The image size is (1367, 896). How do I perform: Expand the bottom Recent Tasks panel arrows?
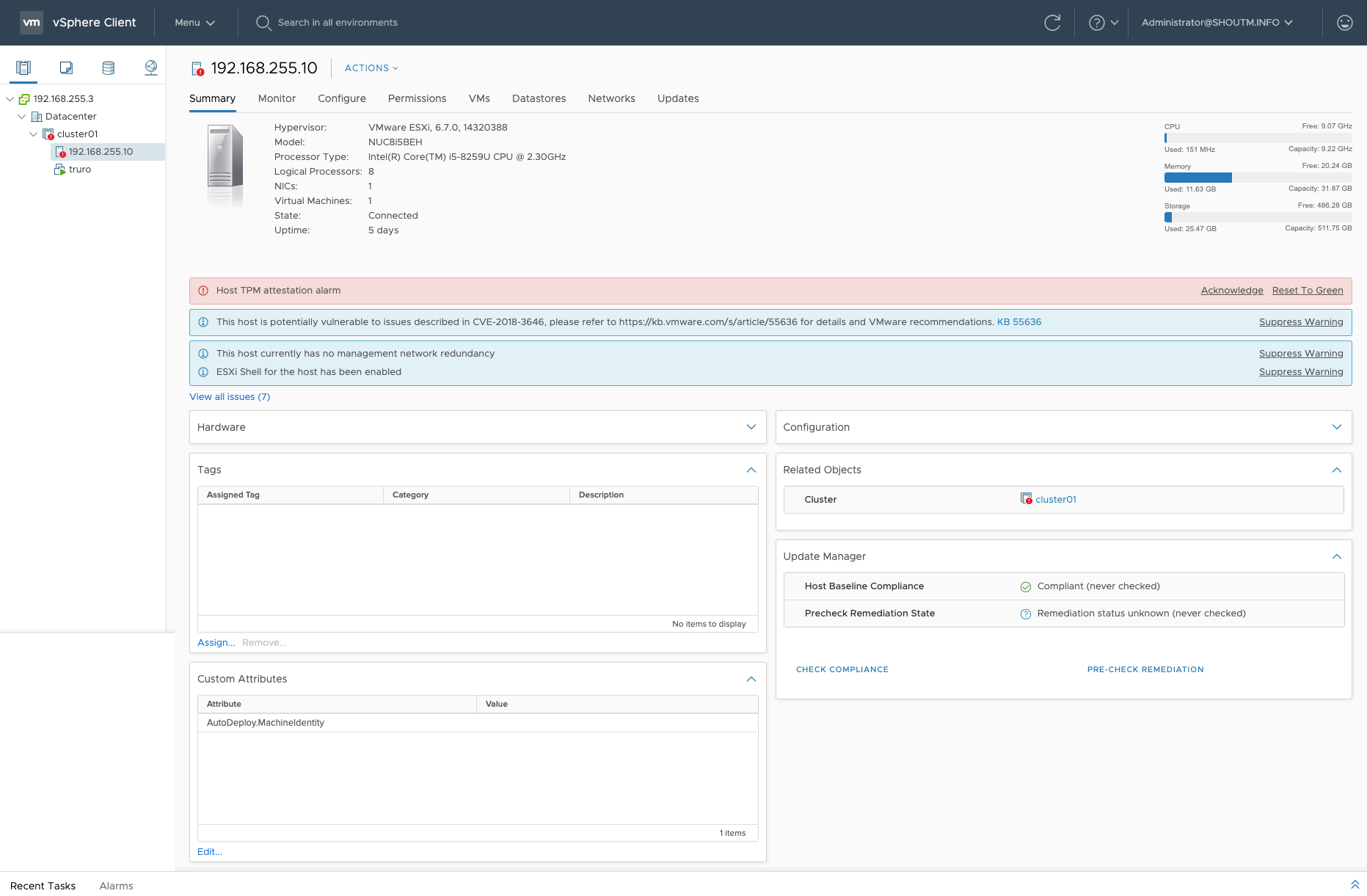(x=1355, y=885)
